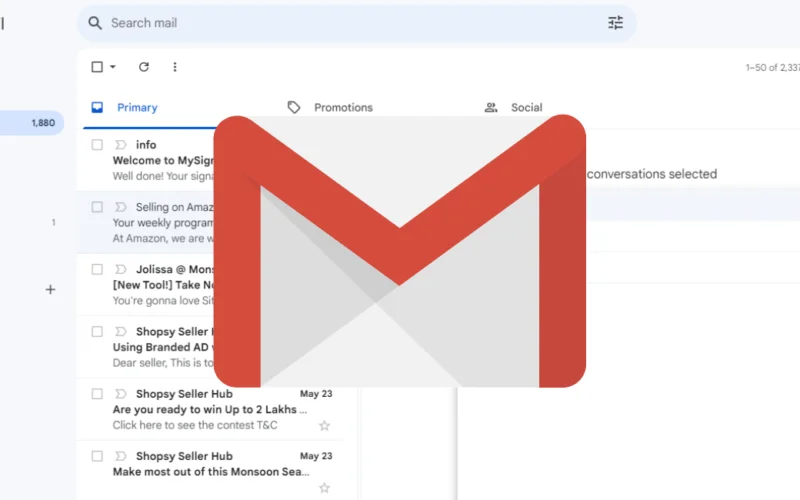Switch to the Social tab
The width and height of the screenshot is (800, 500).
tap(527, 108)
